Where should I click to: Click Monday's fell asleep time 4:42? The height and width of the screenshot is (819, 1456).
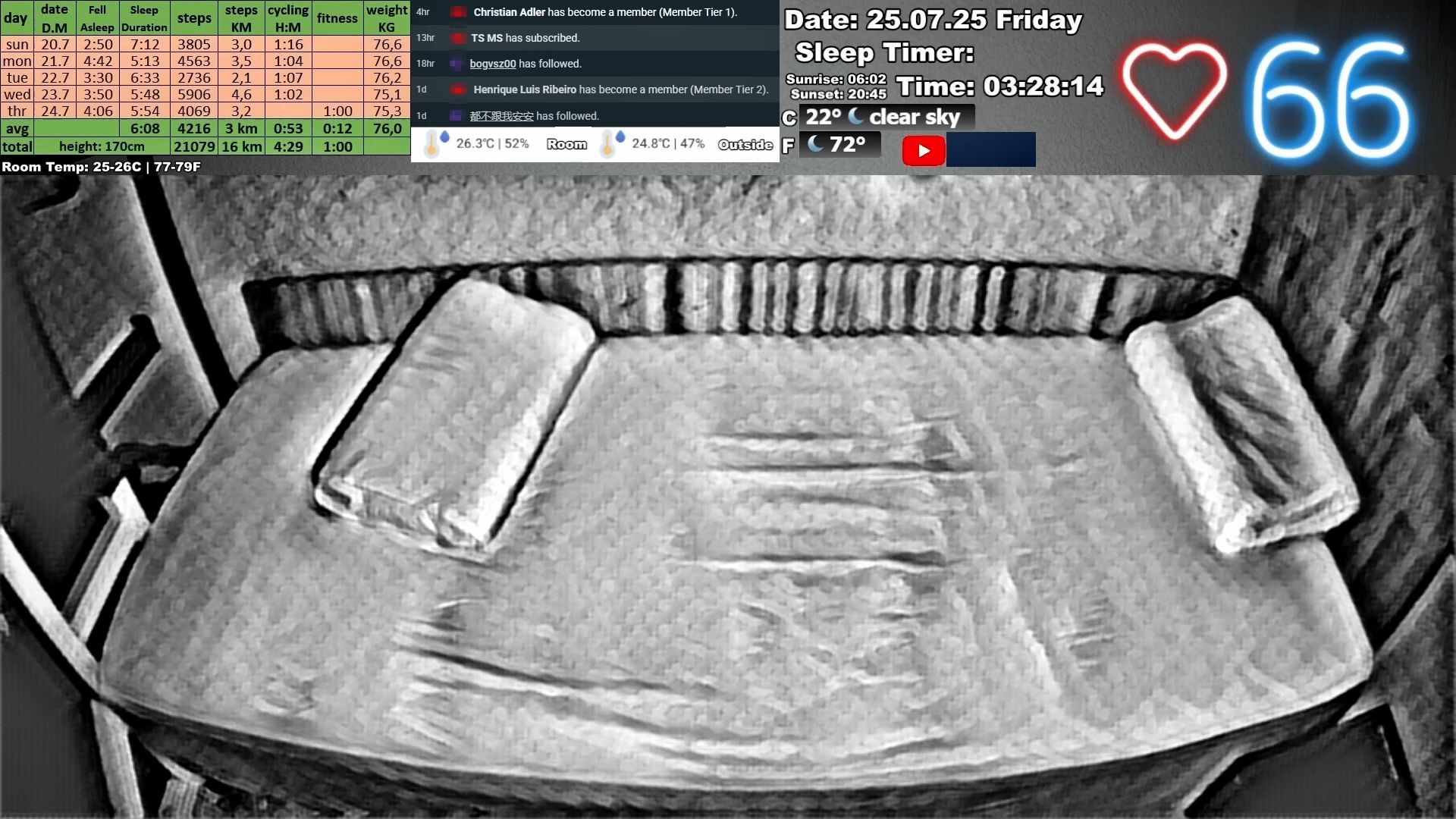click(98, 61)
